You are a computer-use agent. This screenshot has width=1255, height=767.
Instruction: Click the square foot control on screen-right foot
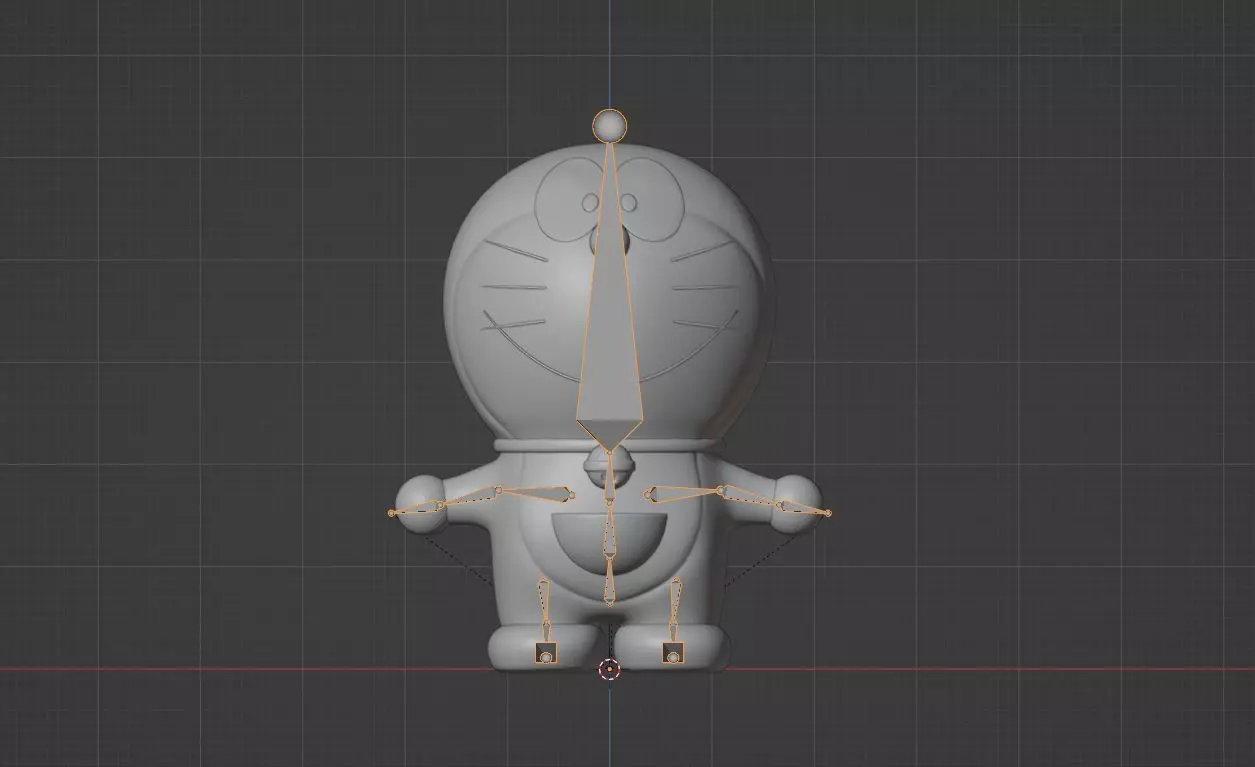click(673, 653)
